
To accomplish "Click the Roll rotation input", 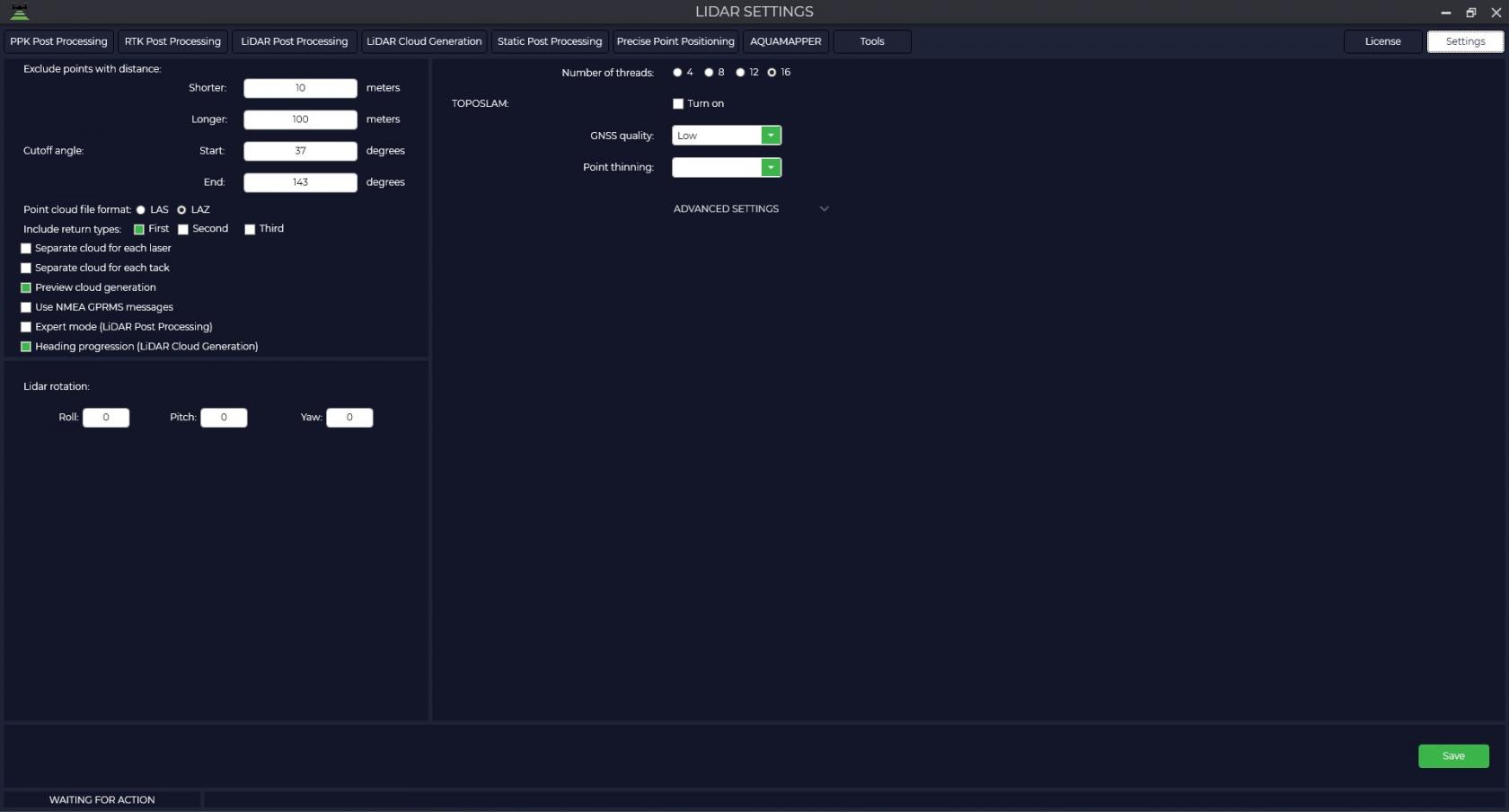I will tap(106, 418).
